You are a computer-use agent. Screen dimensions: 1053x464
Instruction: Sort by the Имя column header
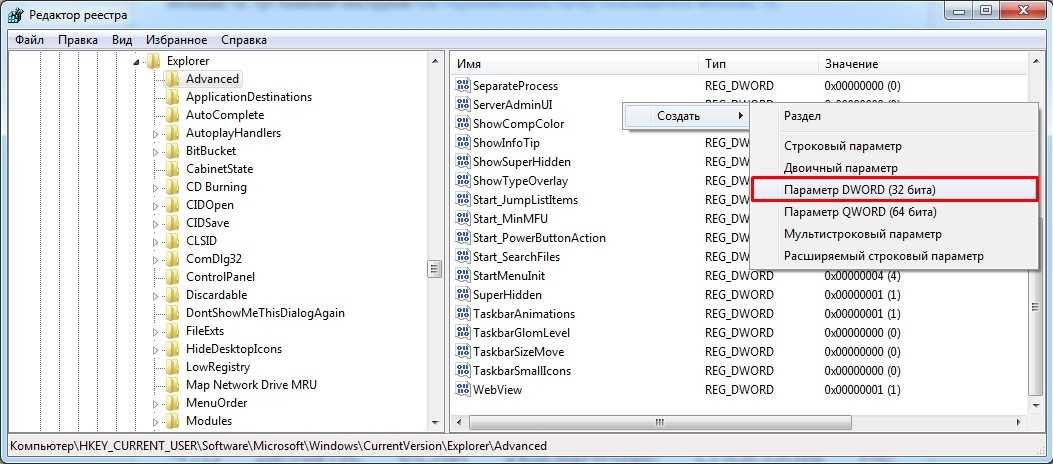pyautogui.click(x=574, y=64)
